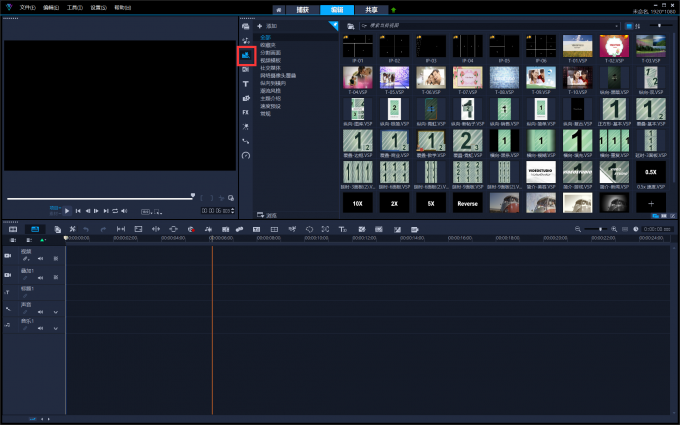Open the search box dropdown arrow
The height and width of the screenshot is (425, 680).
pos(616,26)
